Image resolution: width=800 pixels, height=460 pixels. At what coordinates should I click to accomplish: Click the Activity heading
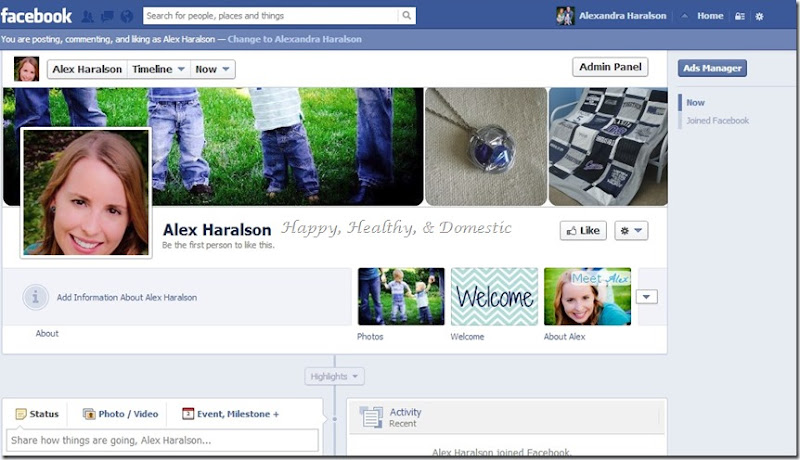(406, 412)
